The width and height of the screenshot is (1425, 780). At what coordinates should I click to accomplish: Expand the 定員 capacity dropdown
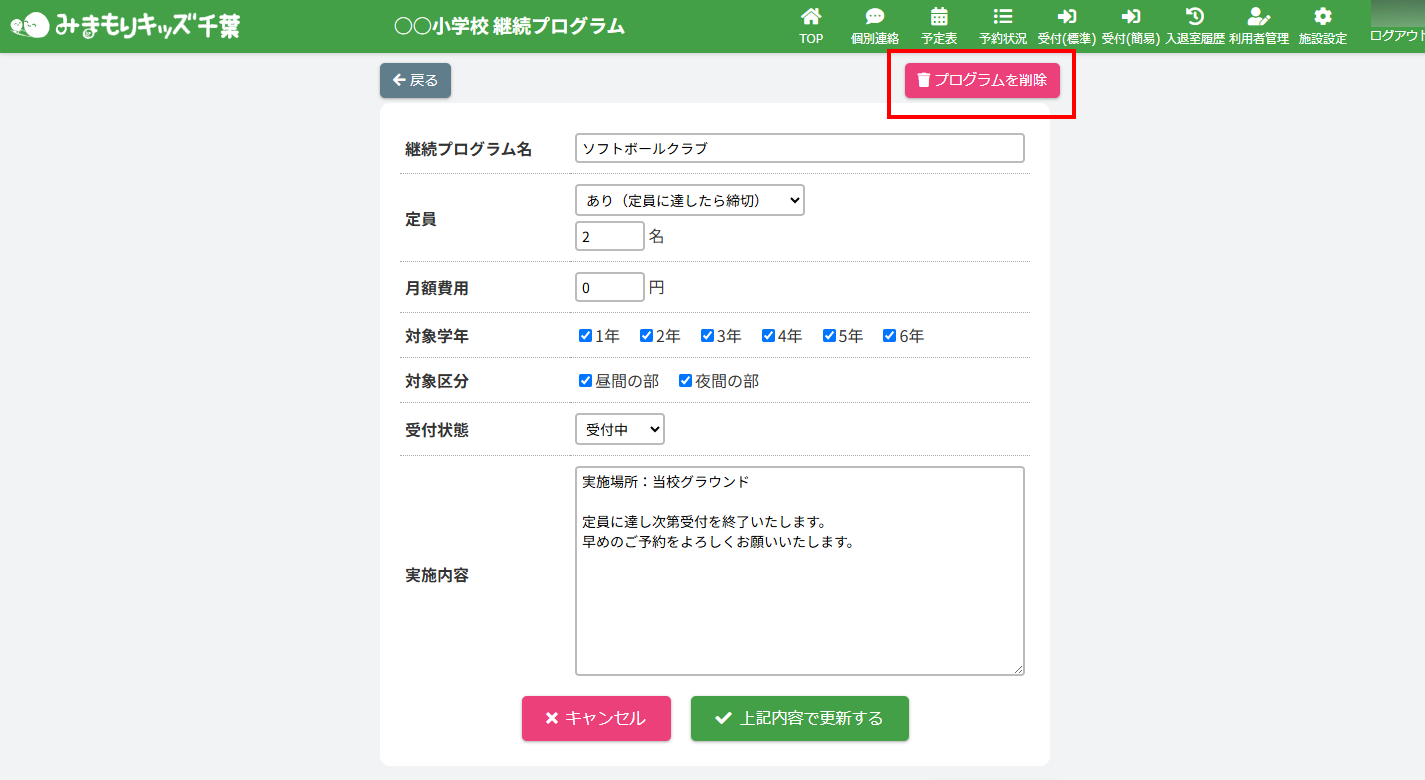[x=689, y=200]
